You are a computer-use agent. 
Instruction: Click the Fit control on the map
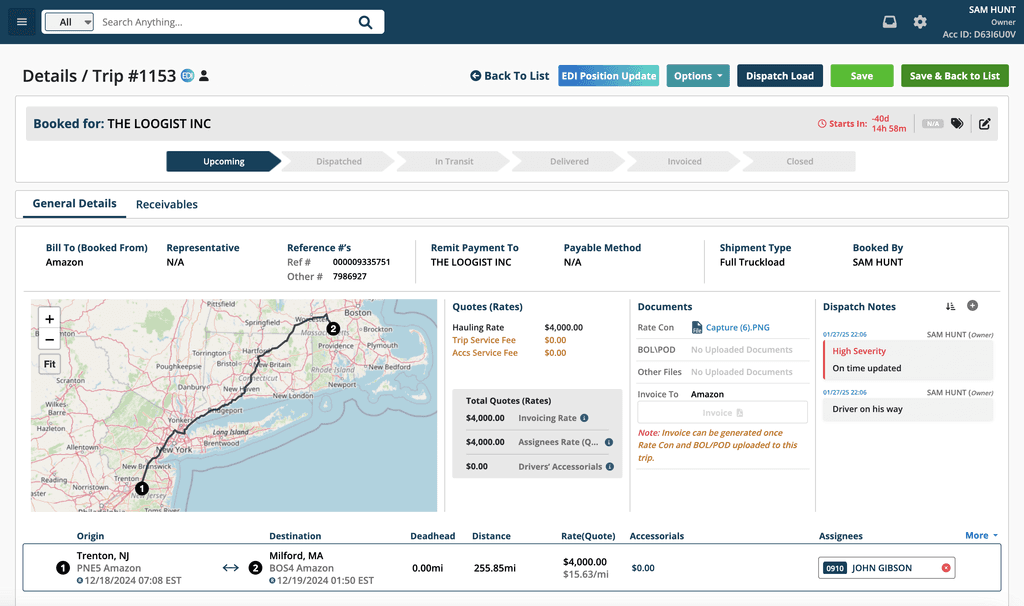tap(48, 363)
